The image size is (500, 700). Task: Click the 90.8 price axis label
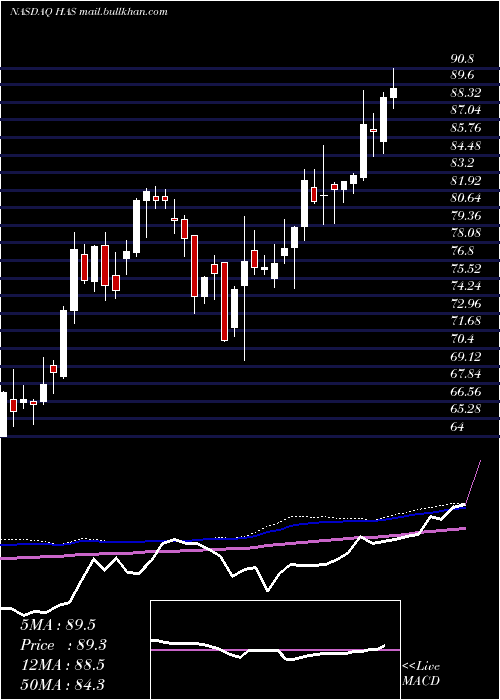click(462, 58)
